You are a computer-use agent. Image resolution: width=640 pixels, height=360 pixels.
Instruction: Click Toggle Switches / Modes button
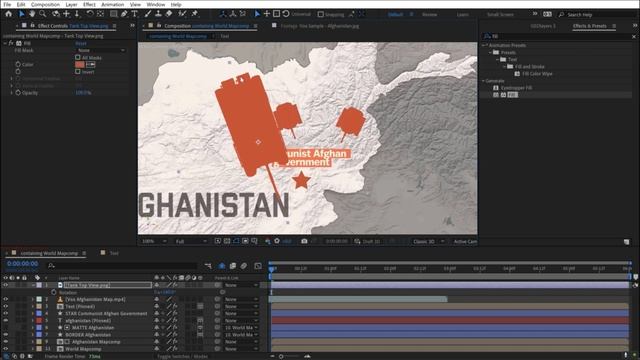click(182, 356)
